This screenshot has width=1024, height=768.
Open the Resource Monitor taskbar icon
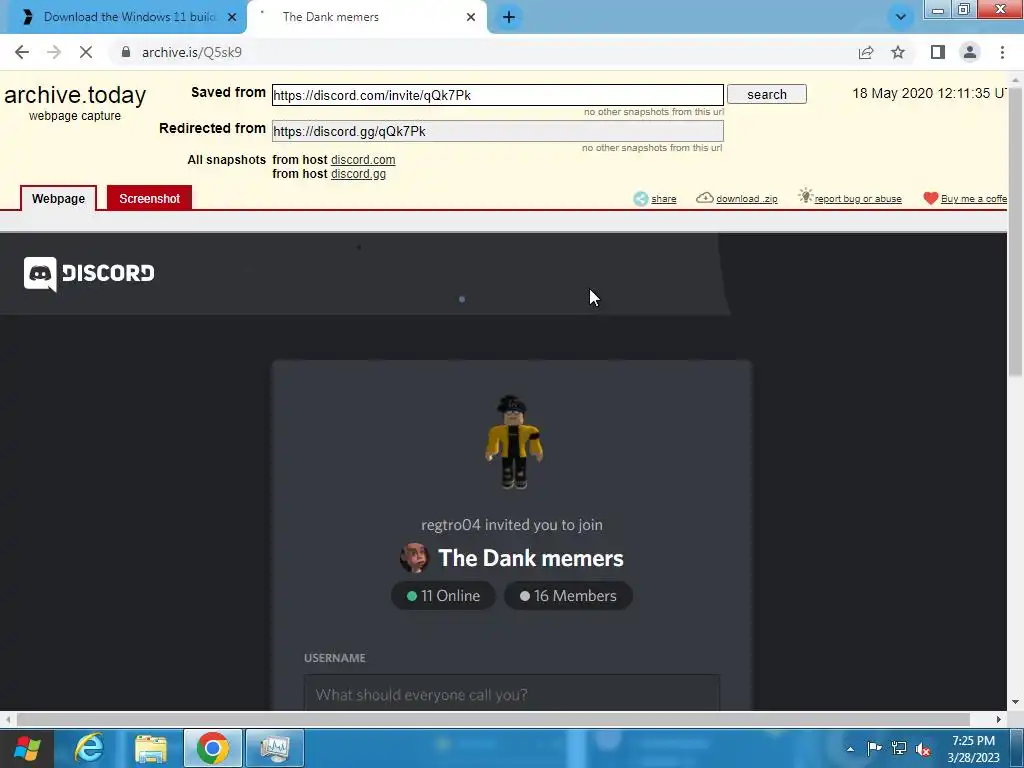[x=274, y=748]
